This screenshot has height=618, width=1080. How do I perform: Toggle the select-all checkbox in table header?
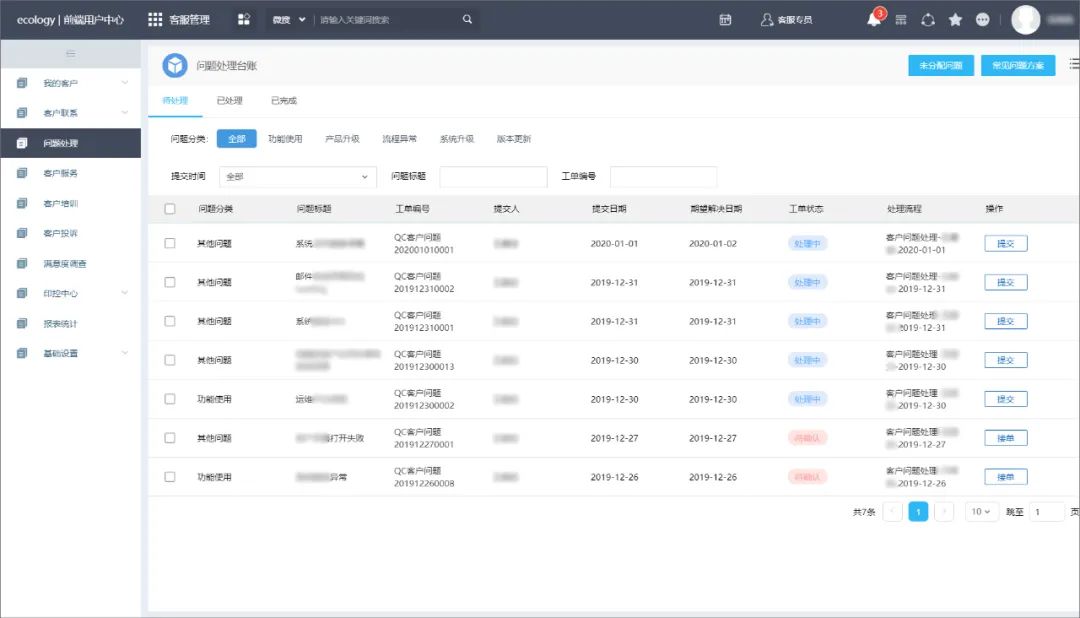click(170, 209)
